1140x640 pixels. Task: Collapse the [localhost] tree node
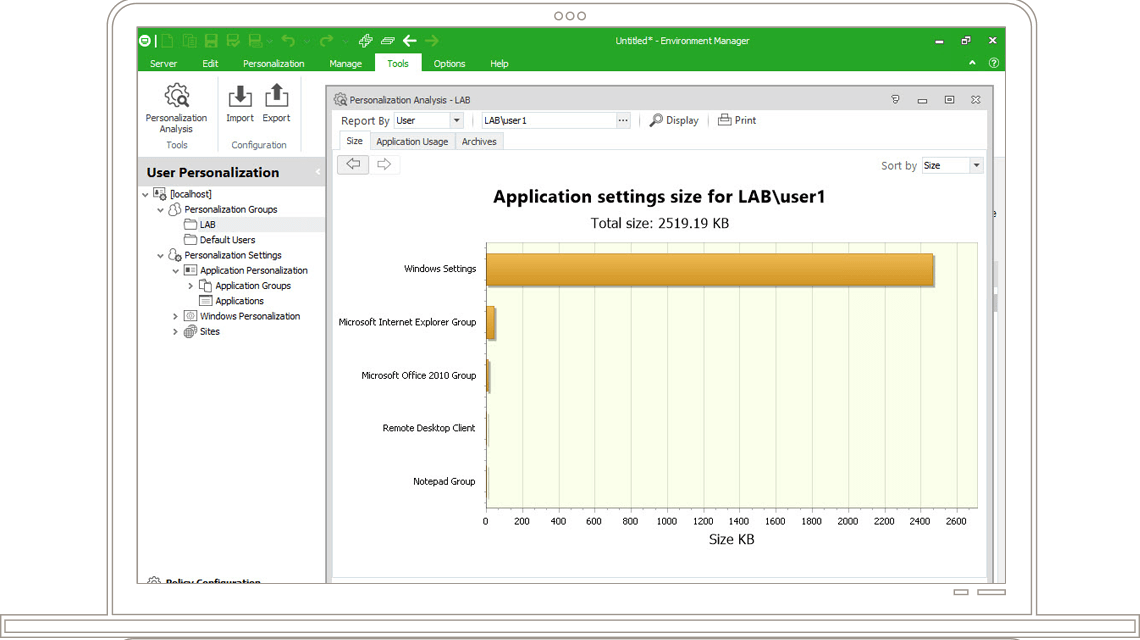[145, 195]
